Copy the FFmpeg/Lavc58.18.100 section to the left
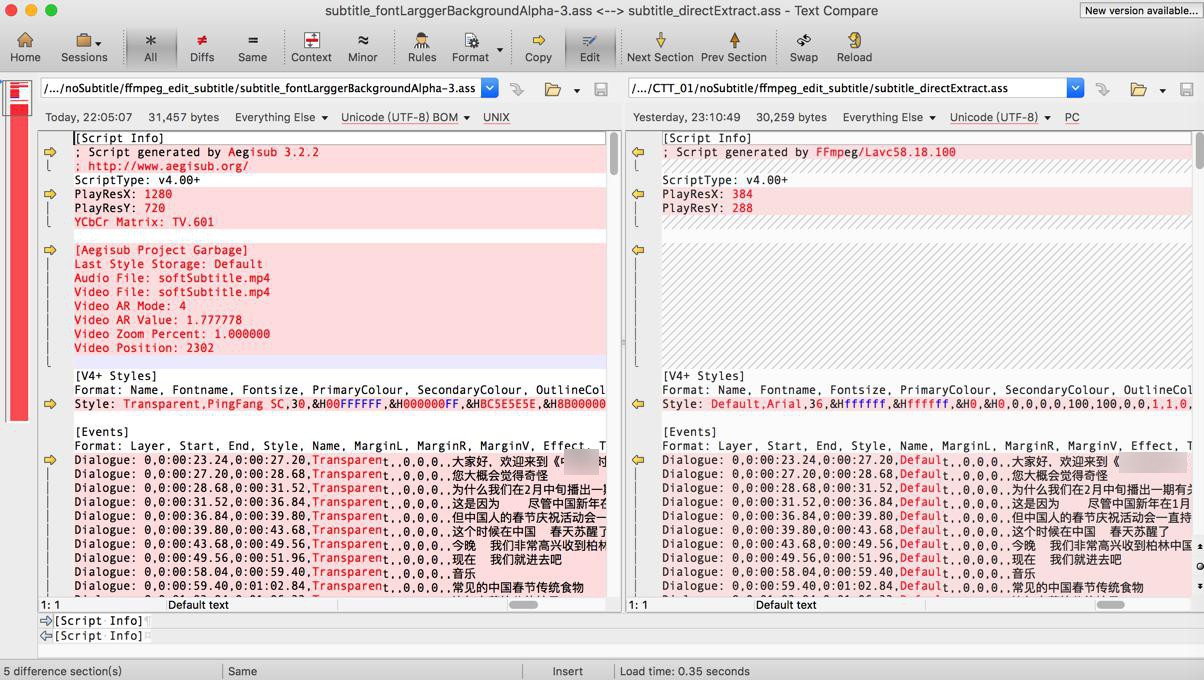This screenshot has width=1204, height=680. point(638,152)
